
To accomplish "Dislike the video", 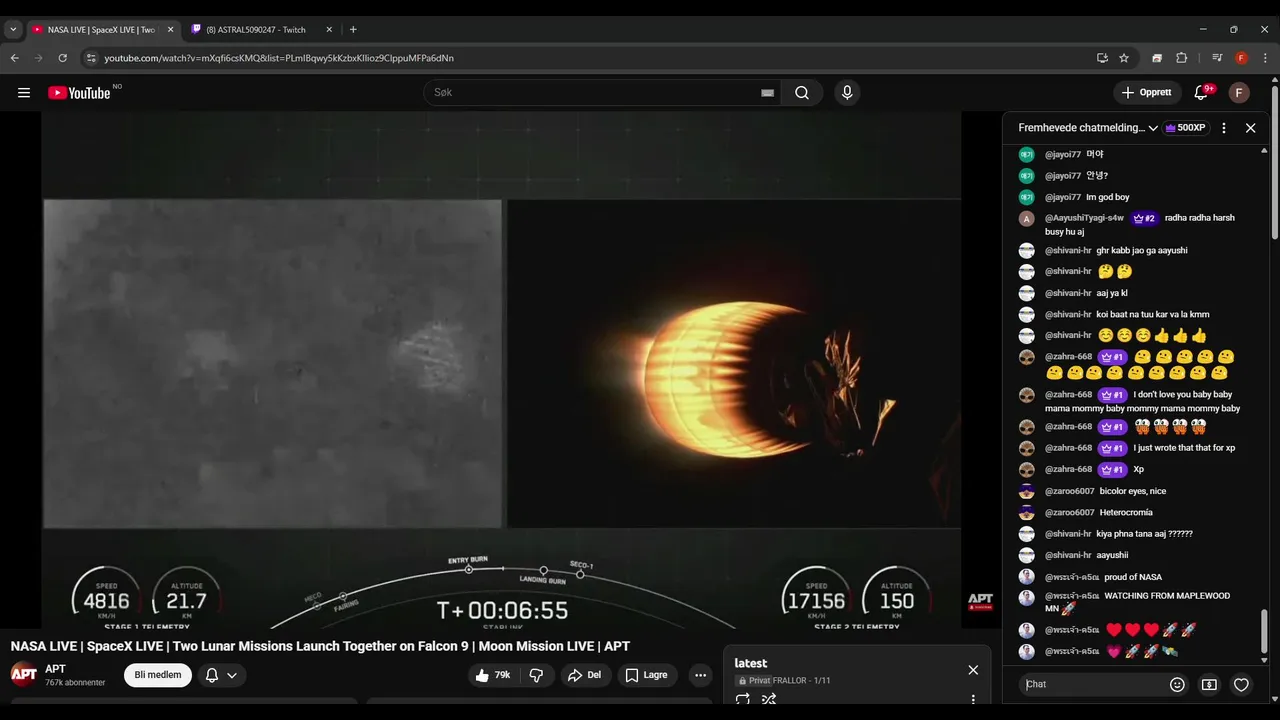I will (x=536, y=675).
